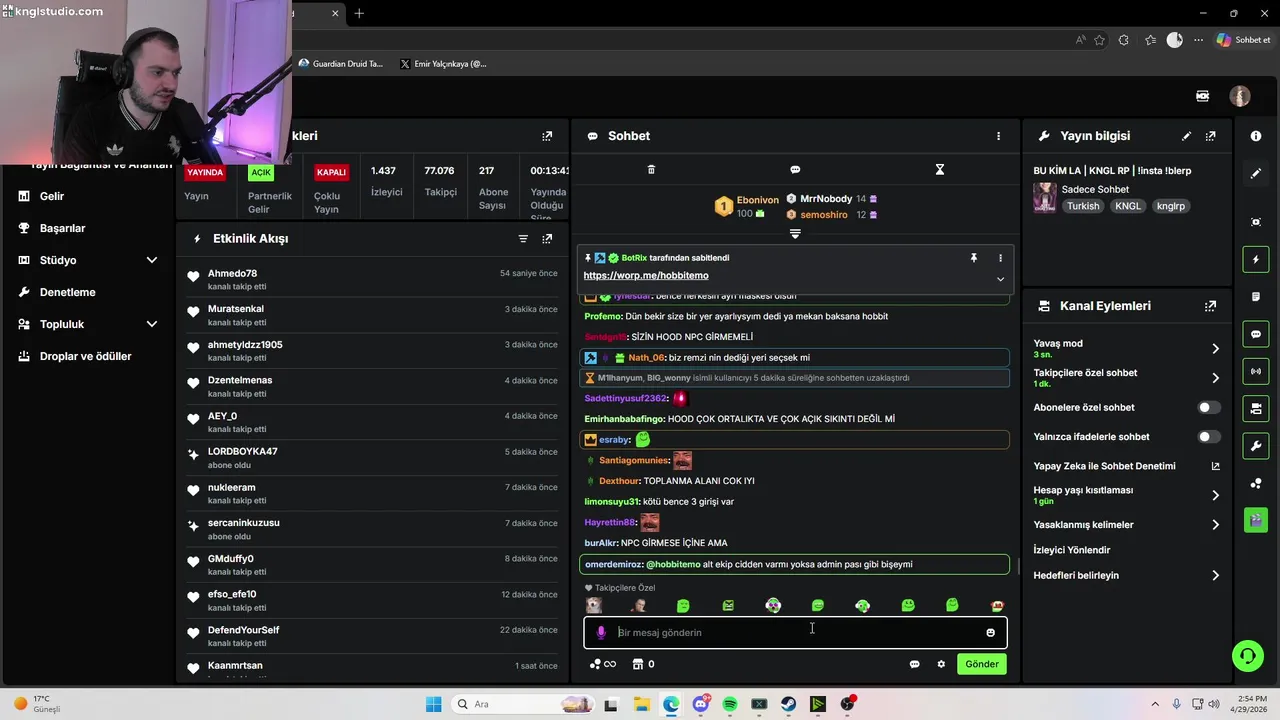The width and height of the screenshot is (1280, 720).
Task: Open the worp.me/hobbitemo link
Action: [x=646, y=276]
